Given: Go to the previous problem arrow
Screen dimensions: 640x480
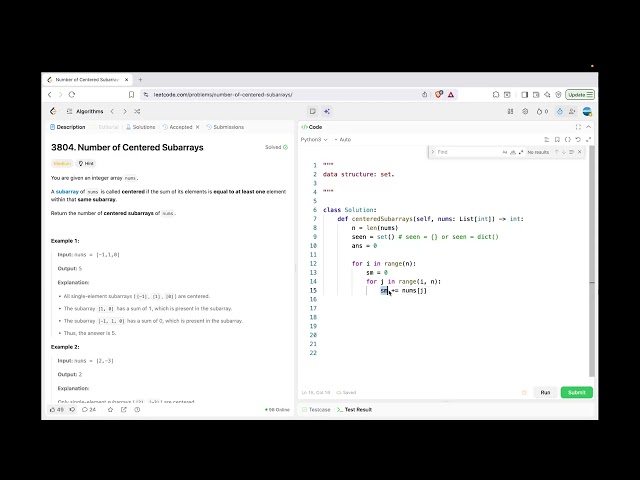Looking at the screenshot, I should (112, 111).
